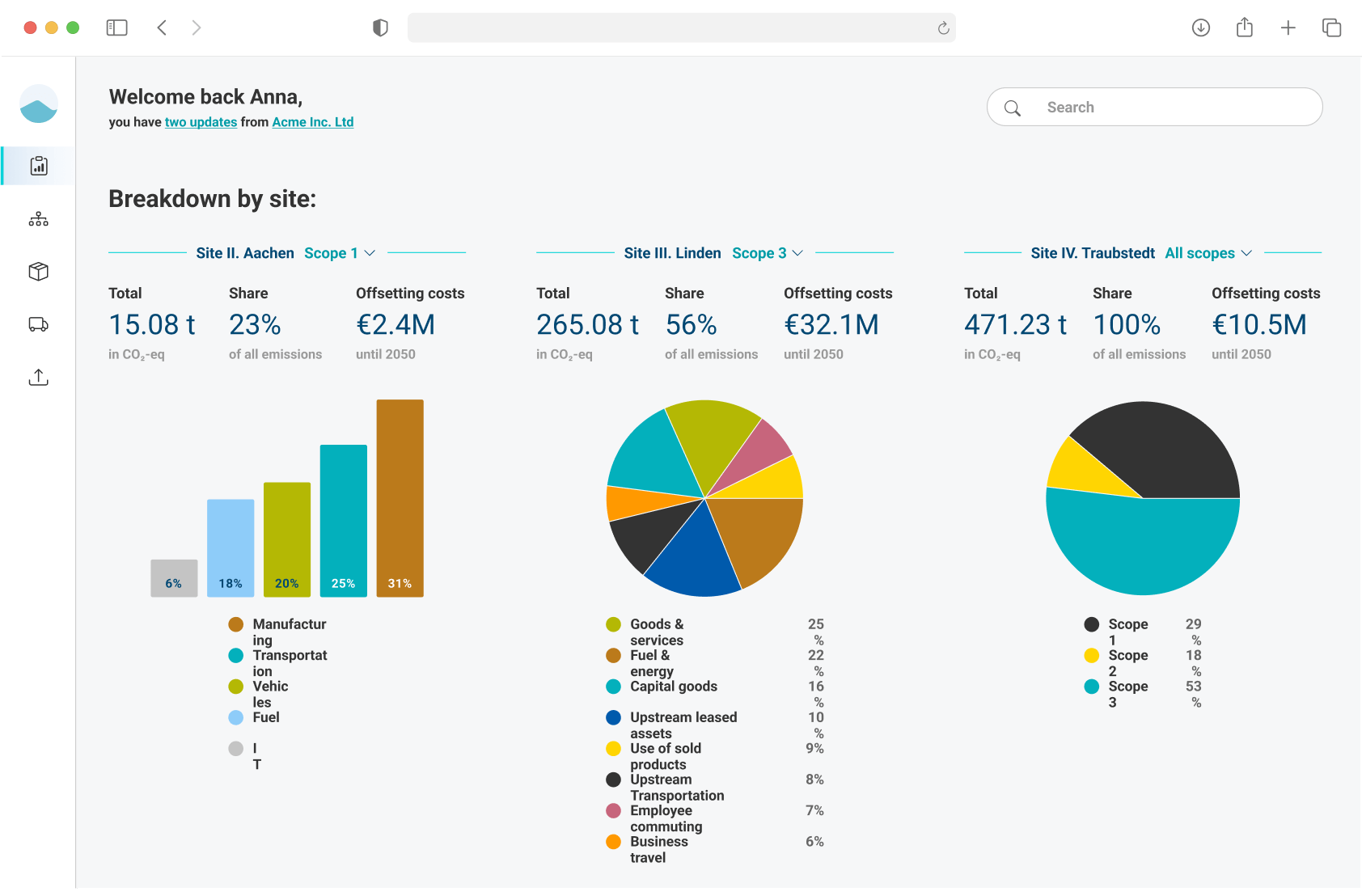Toggle the browser sidebar panel
This screenshot has height=896, width=1362.
click(x=117, y=27)
